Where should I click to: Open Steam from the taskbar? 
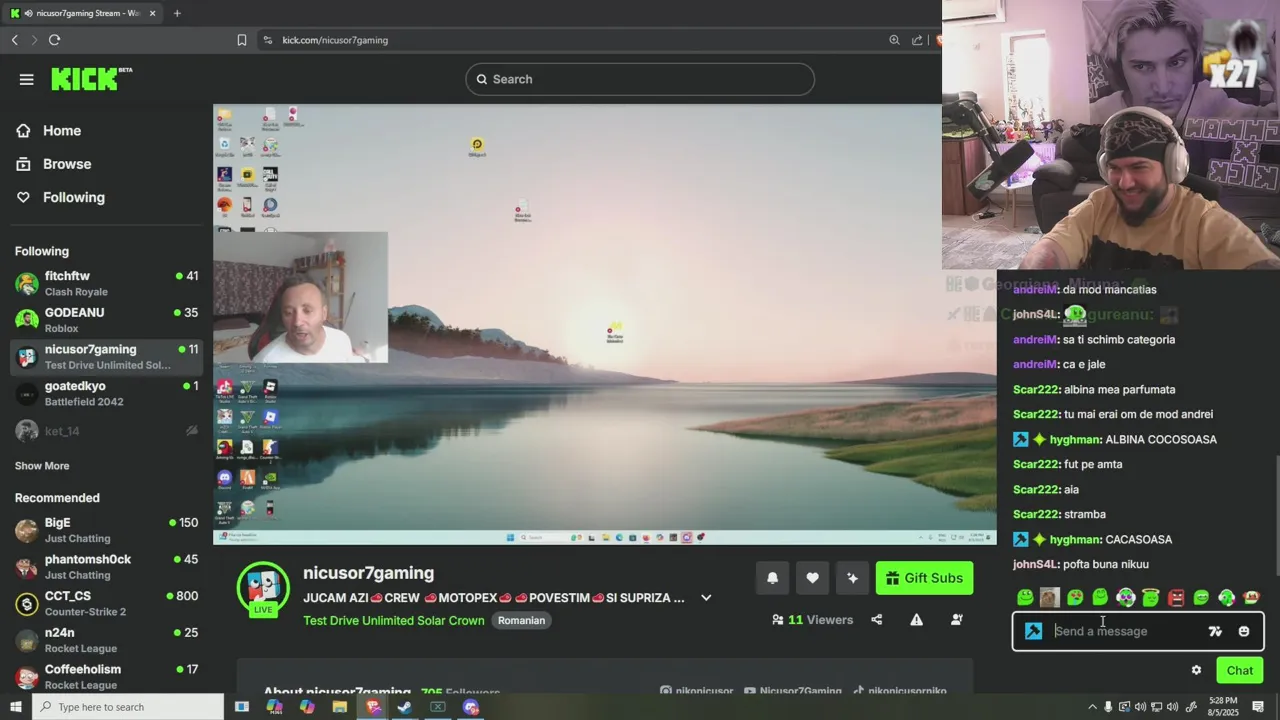pos(405,707)
